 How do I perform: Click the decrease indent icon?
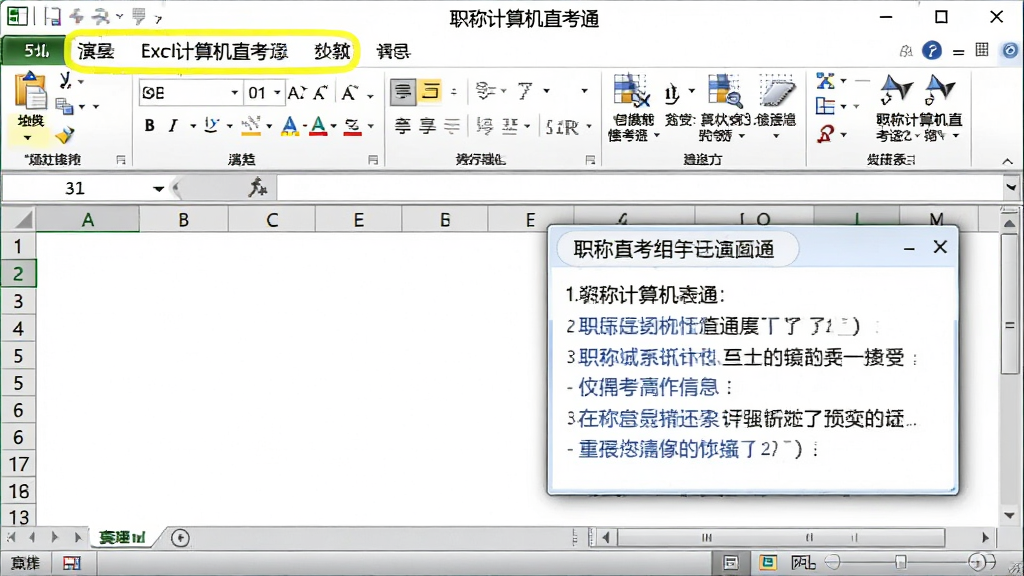pyautogui.click(x=484, y=125)
